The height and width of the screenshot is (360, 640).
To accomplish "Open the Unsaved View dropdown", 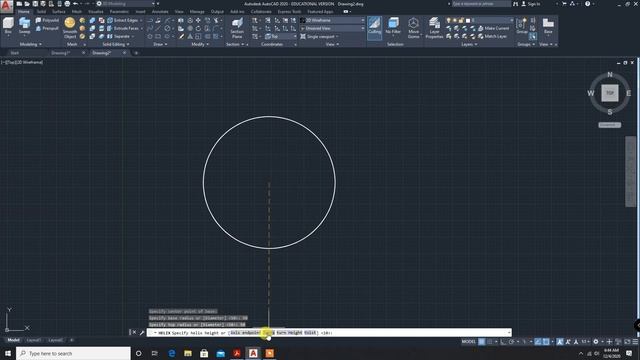I will coord(332,28).
